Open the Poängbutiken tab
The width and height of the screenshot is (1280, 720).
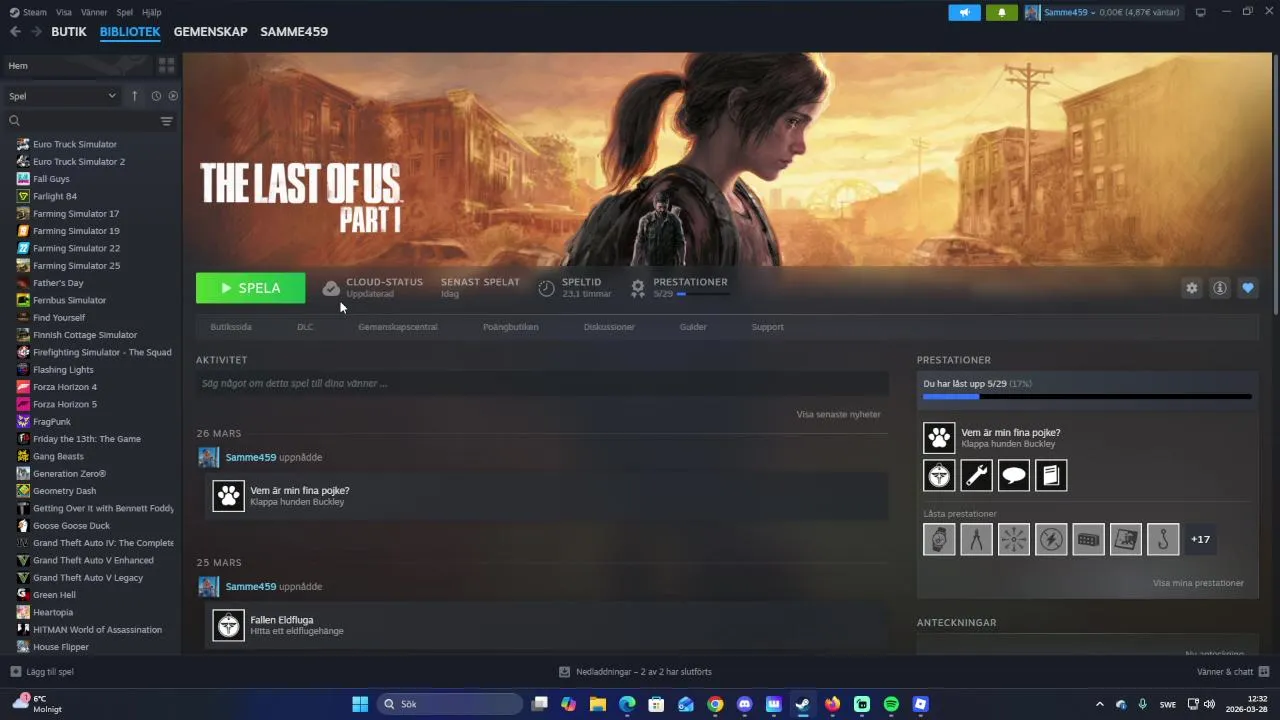click(510, 327)
